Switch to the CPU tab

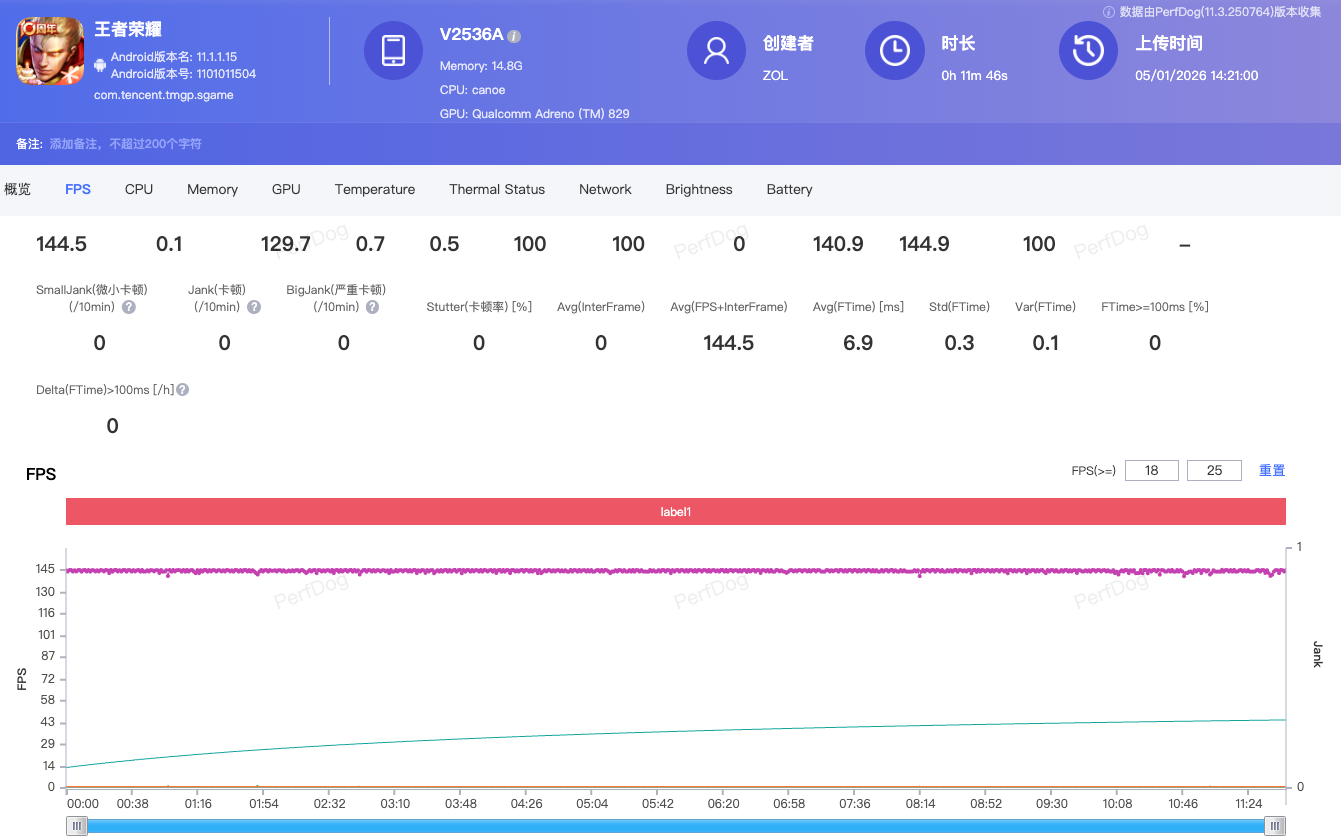(x=138, y=189)
